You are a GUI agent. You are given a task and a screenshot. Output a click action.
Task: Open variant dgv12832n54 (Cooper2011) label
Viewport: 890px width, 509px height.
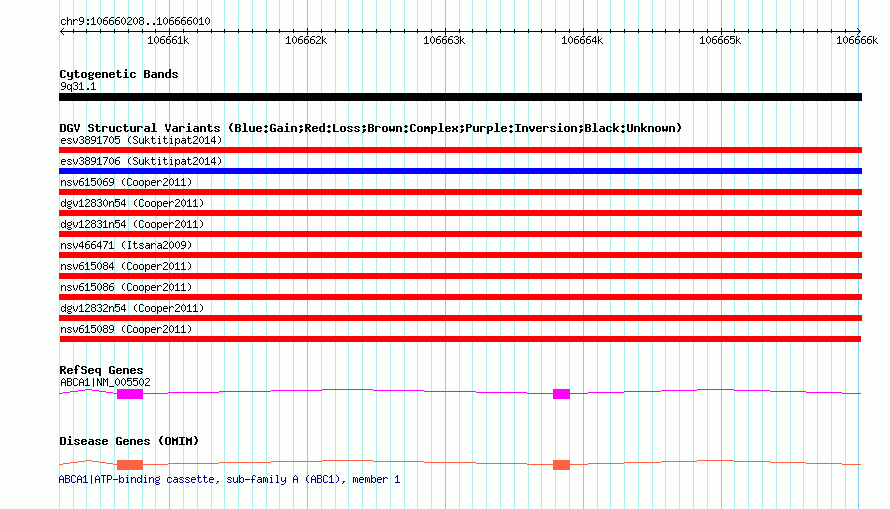coord(132,308)
